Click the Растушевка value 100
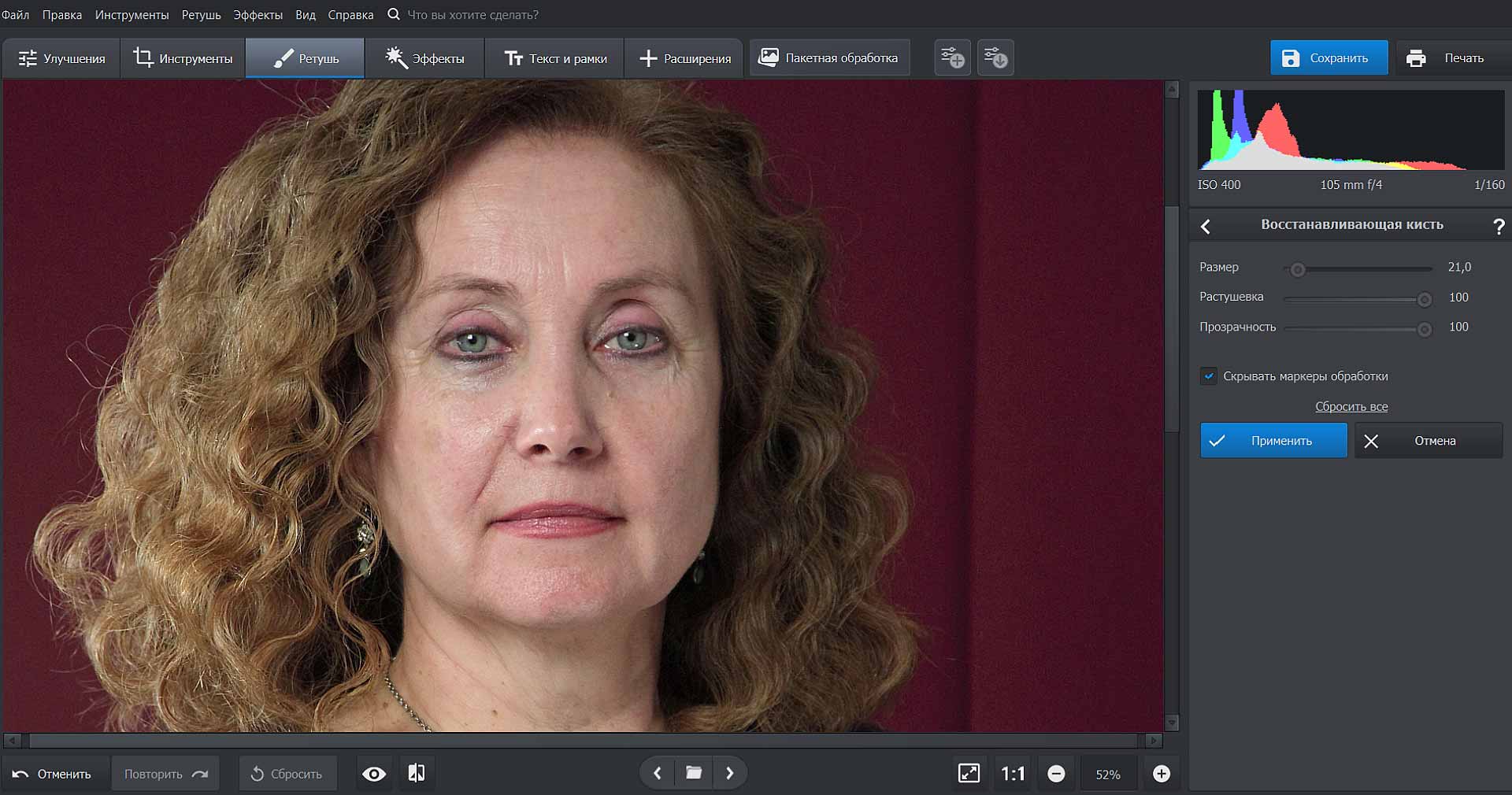Viewport: 1512px width, 795px height. pos(1458,297)
